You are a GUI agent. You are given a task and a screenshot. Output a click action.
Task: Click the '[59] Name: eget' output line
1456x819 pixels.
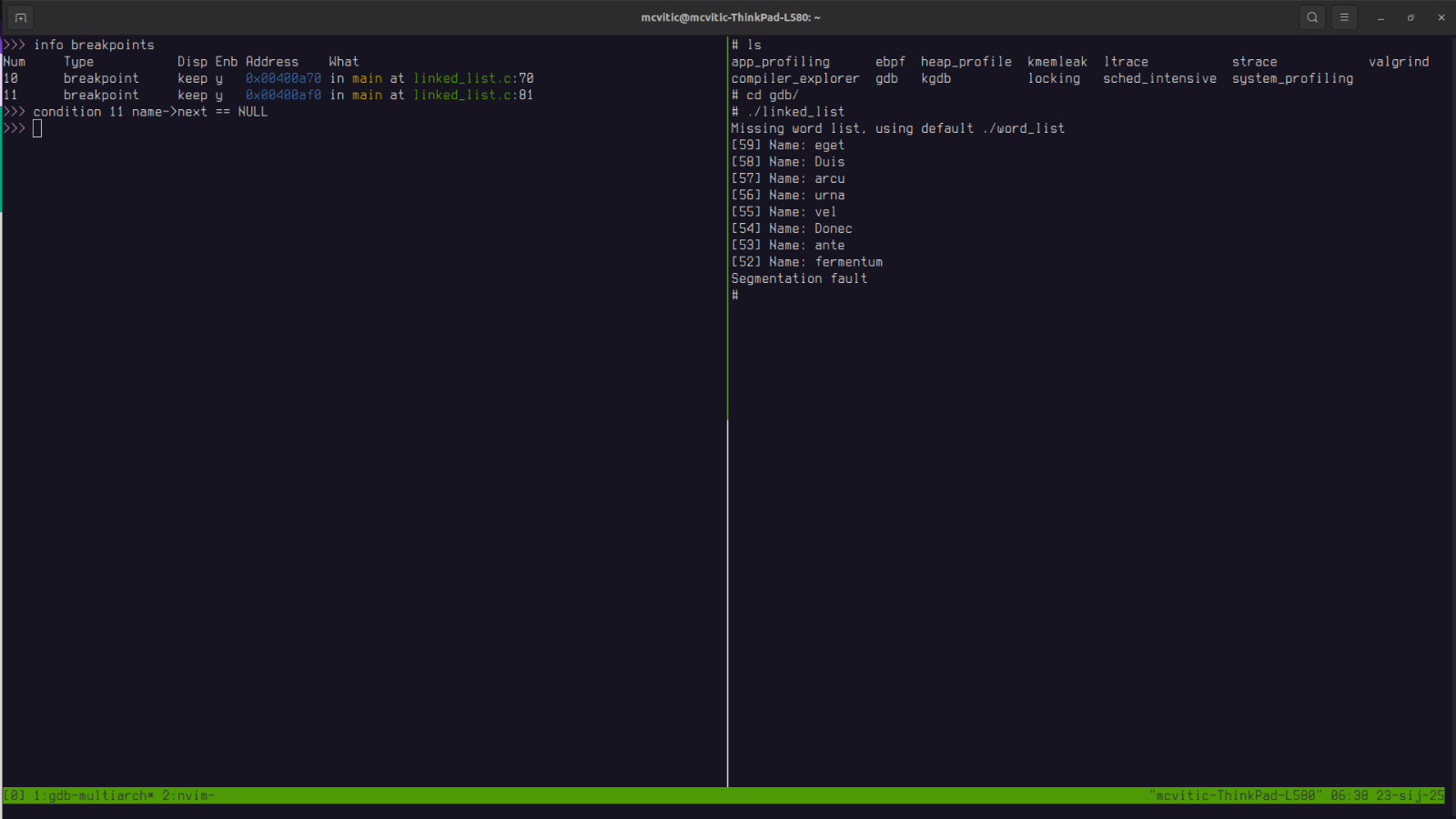point(788,145)
